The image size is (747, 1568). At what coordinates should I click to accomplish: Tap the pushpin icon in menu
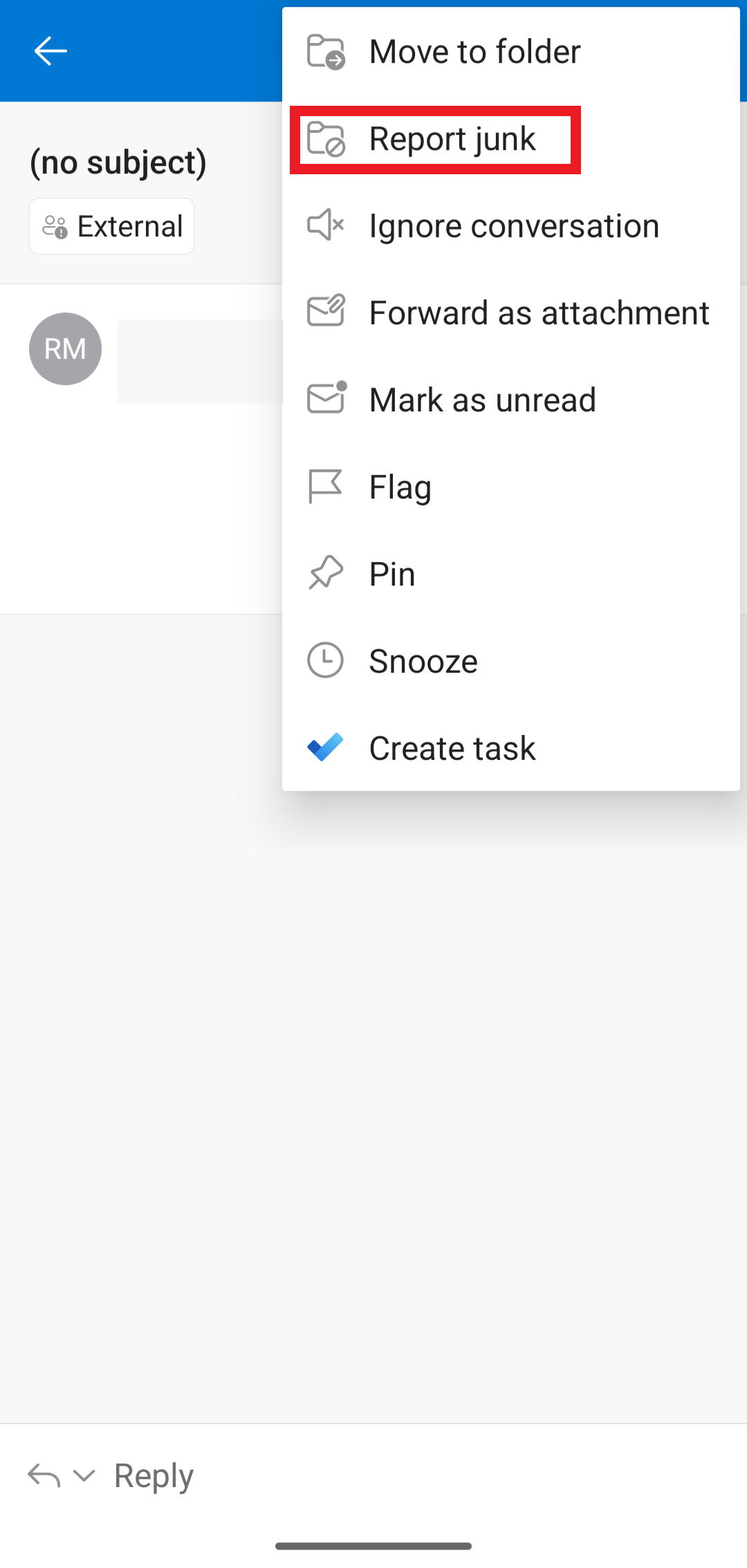[x=326, y=573]
